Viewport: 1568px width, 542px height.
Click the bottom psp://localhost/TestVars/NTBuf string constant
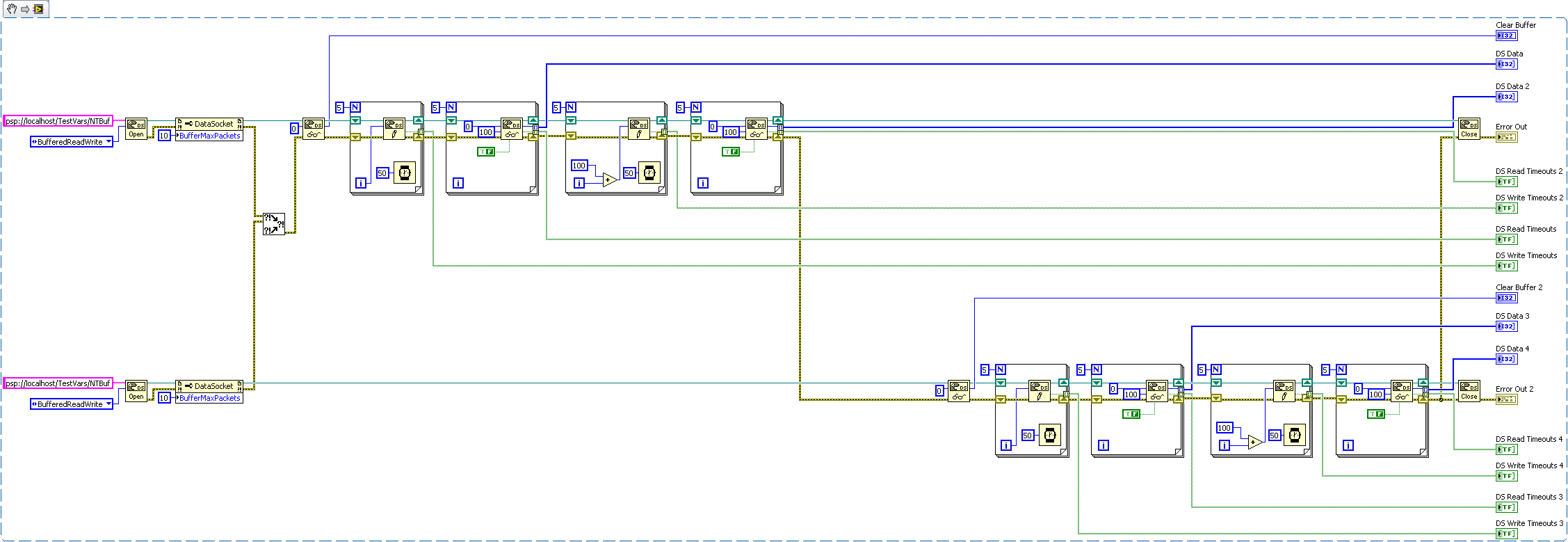tap(58, 383)
